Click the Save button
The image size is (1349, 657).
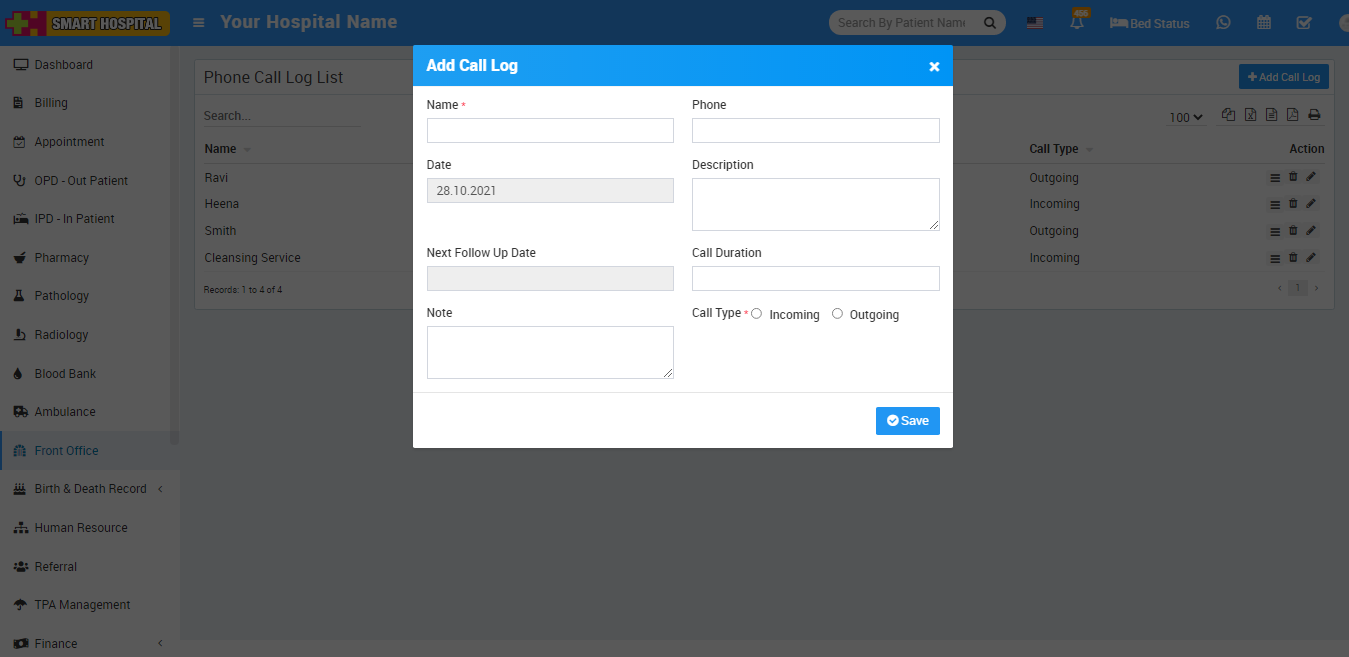pos(907,421)
